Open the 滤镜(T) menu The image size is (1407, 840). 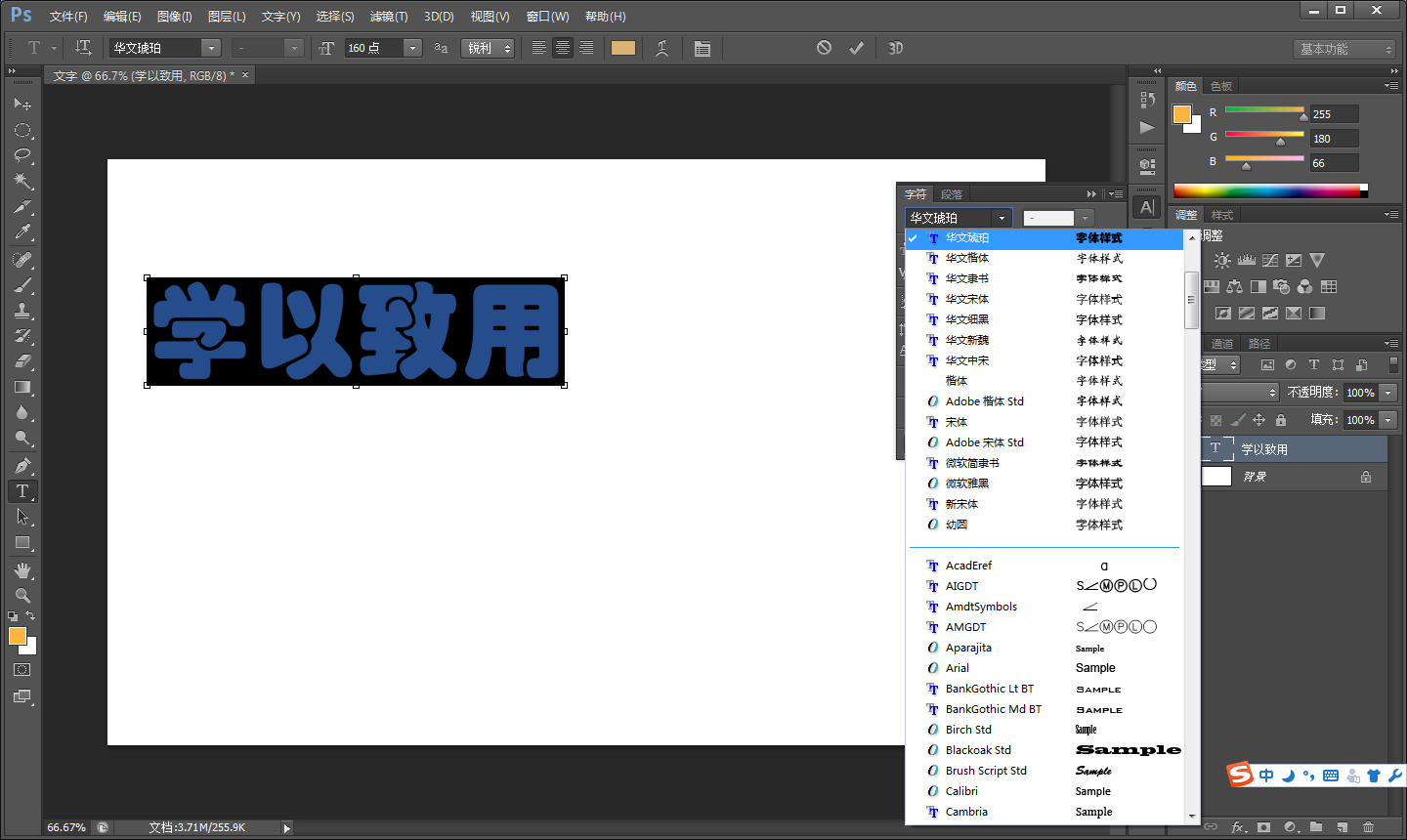pyautogui.click(x=389, y=17)
